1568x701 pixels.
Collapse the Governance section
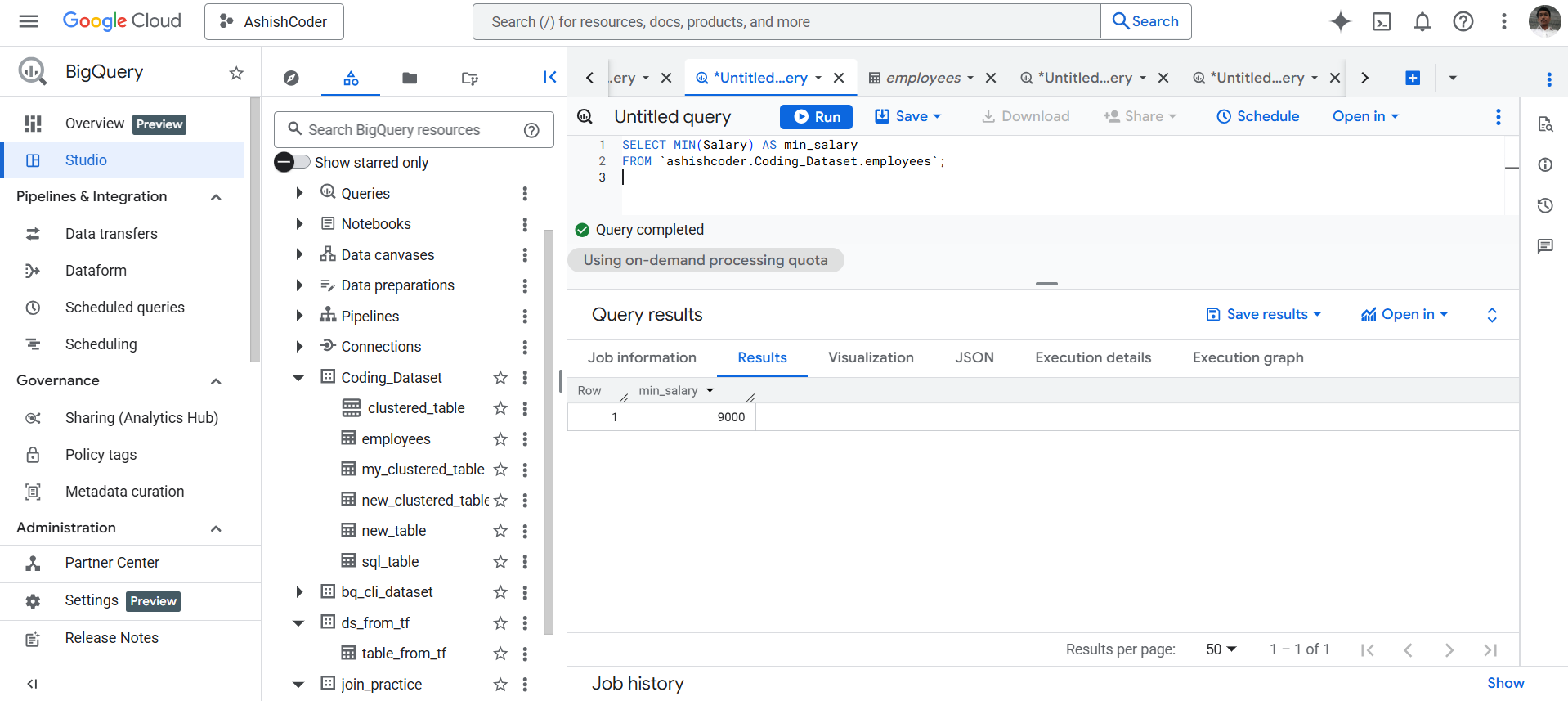(216, 381)
